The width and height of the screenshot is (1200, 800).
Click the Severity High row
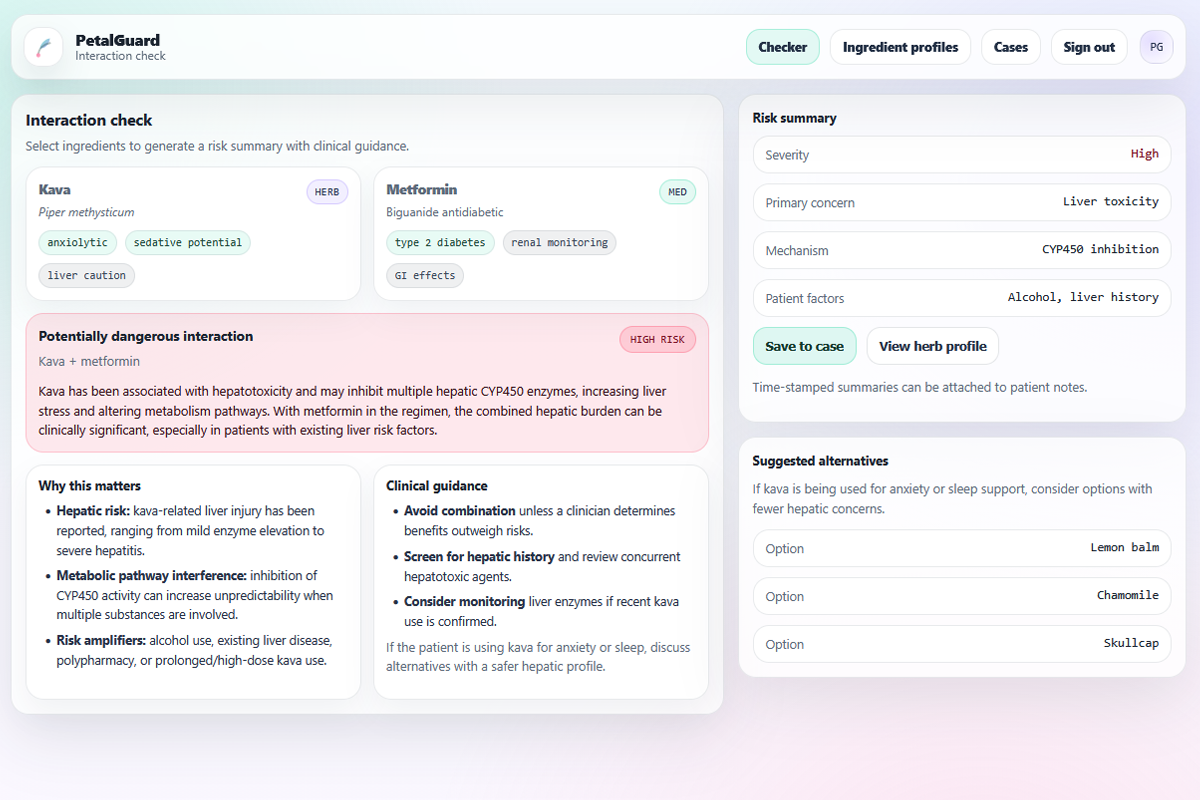[961, 155]
